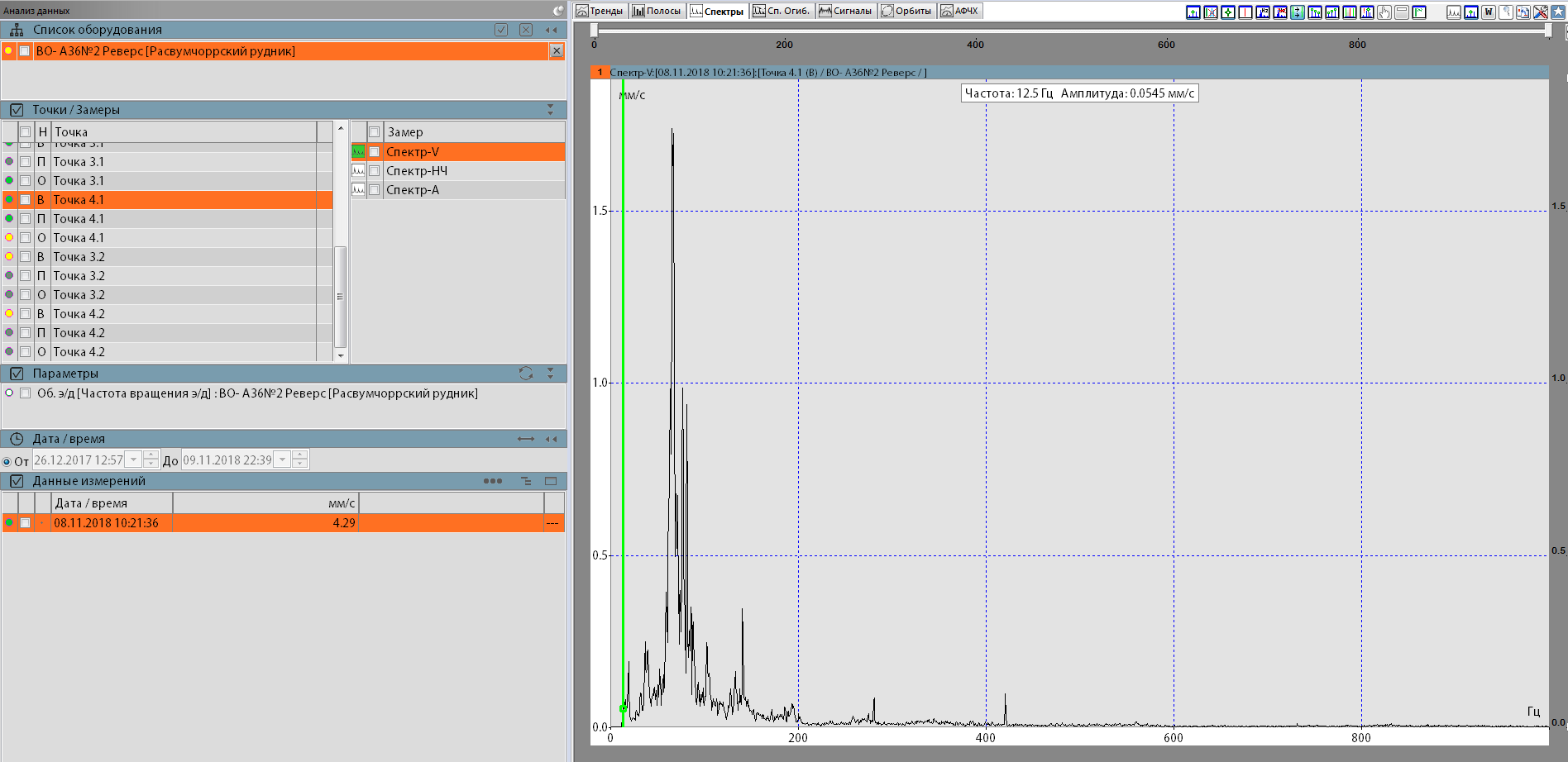Open the До date dropdown
Screen dimensions: 1568x762
[x=283, y=460]
